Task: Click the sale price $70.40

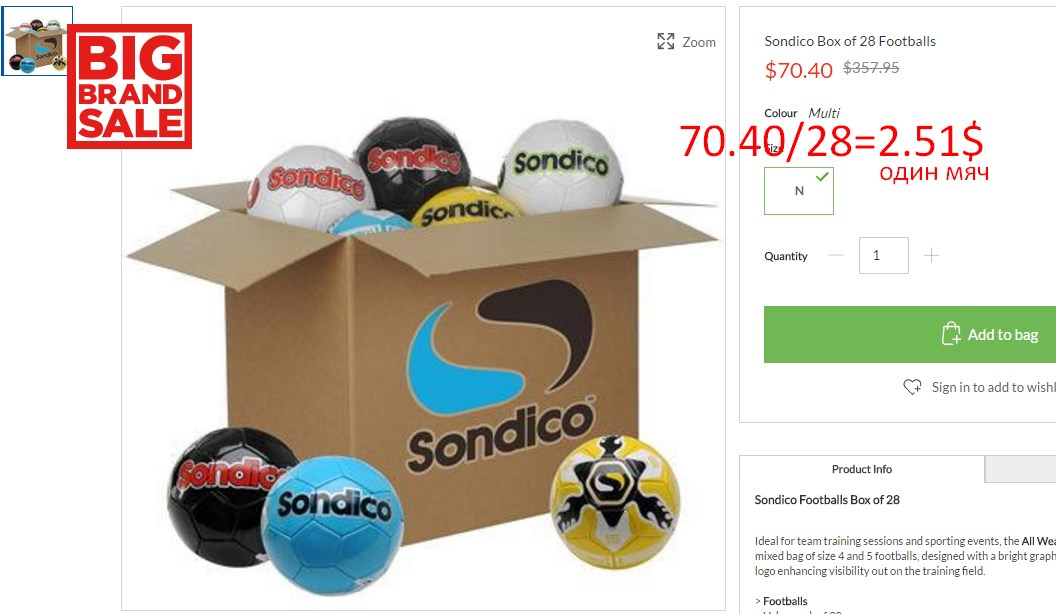Action: point(799,70)
